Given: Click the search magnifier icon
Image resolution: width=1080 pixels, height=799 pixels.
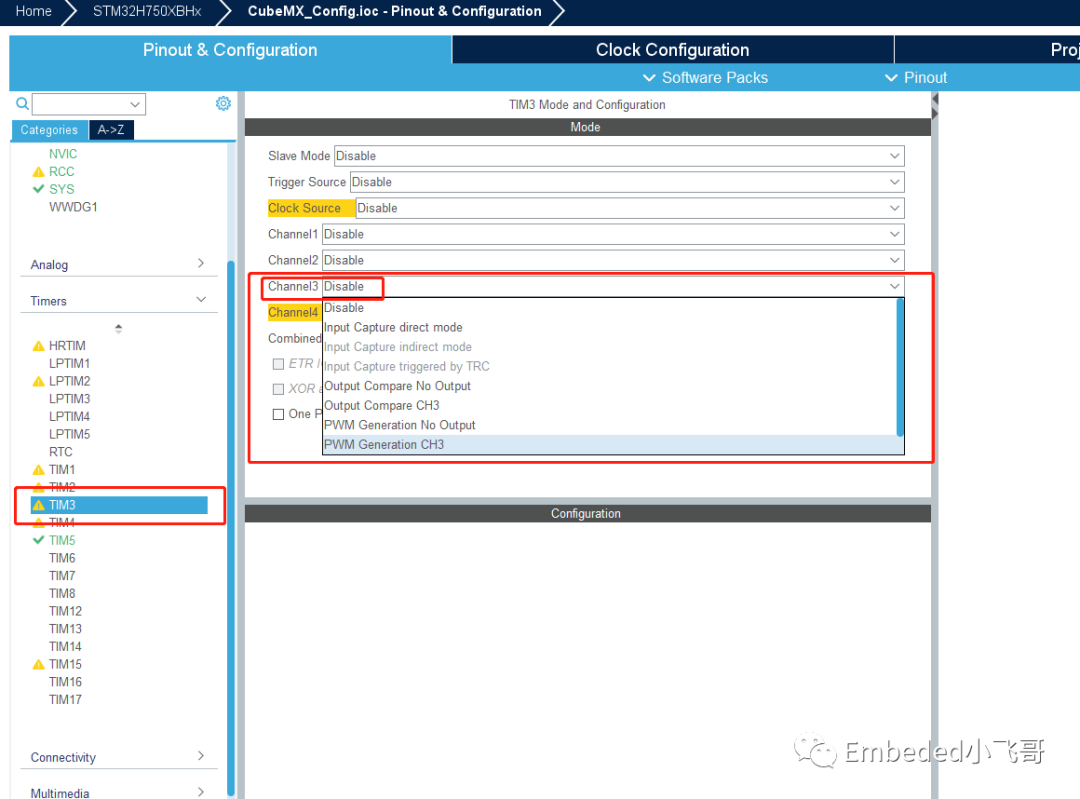Looking at the screenshot, I should click(22, 104).
